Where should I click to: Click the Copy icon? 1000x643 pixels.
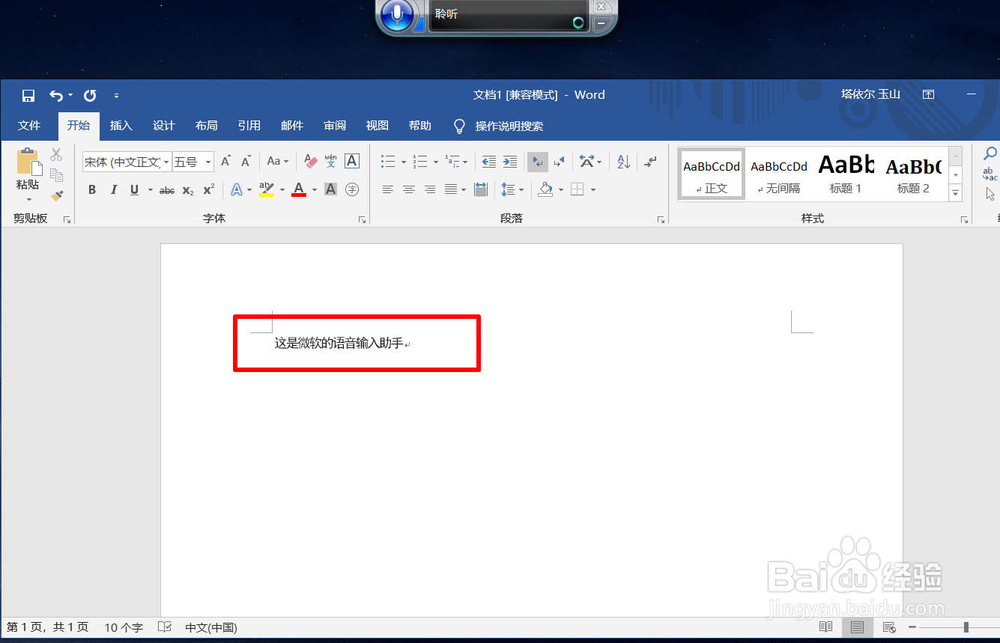(56, 175)
